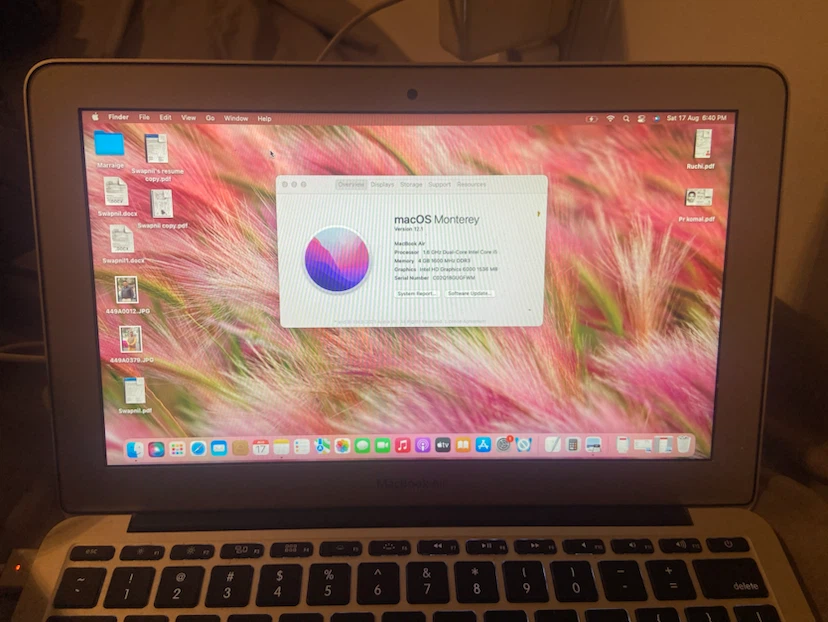
Task: Launch Maps from the Dock
Action: [322, 447]
